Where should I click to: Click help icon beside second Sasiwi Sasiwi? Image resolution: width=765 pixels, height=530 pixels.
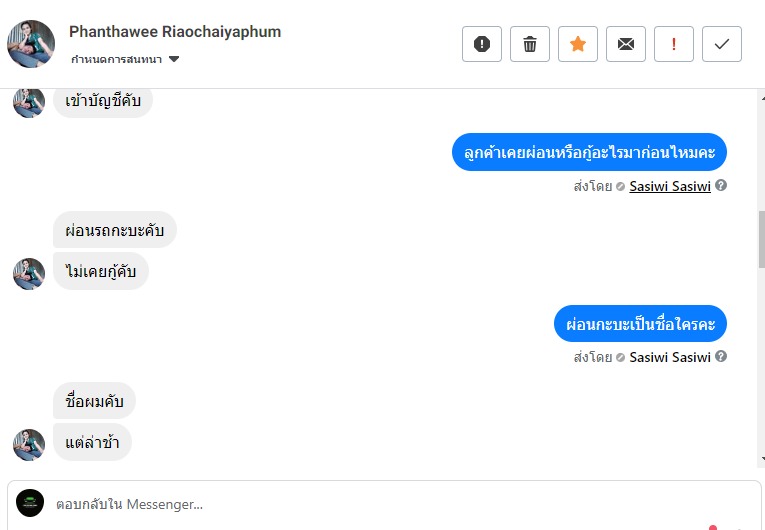click(x=721, y=356)
